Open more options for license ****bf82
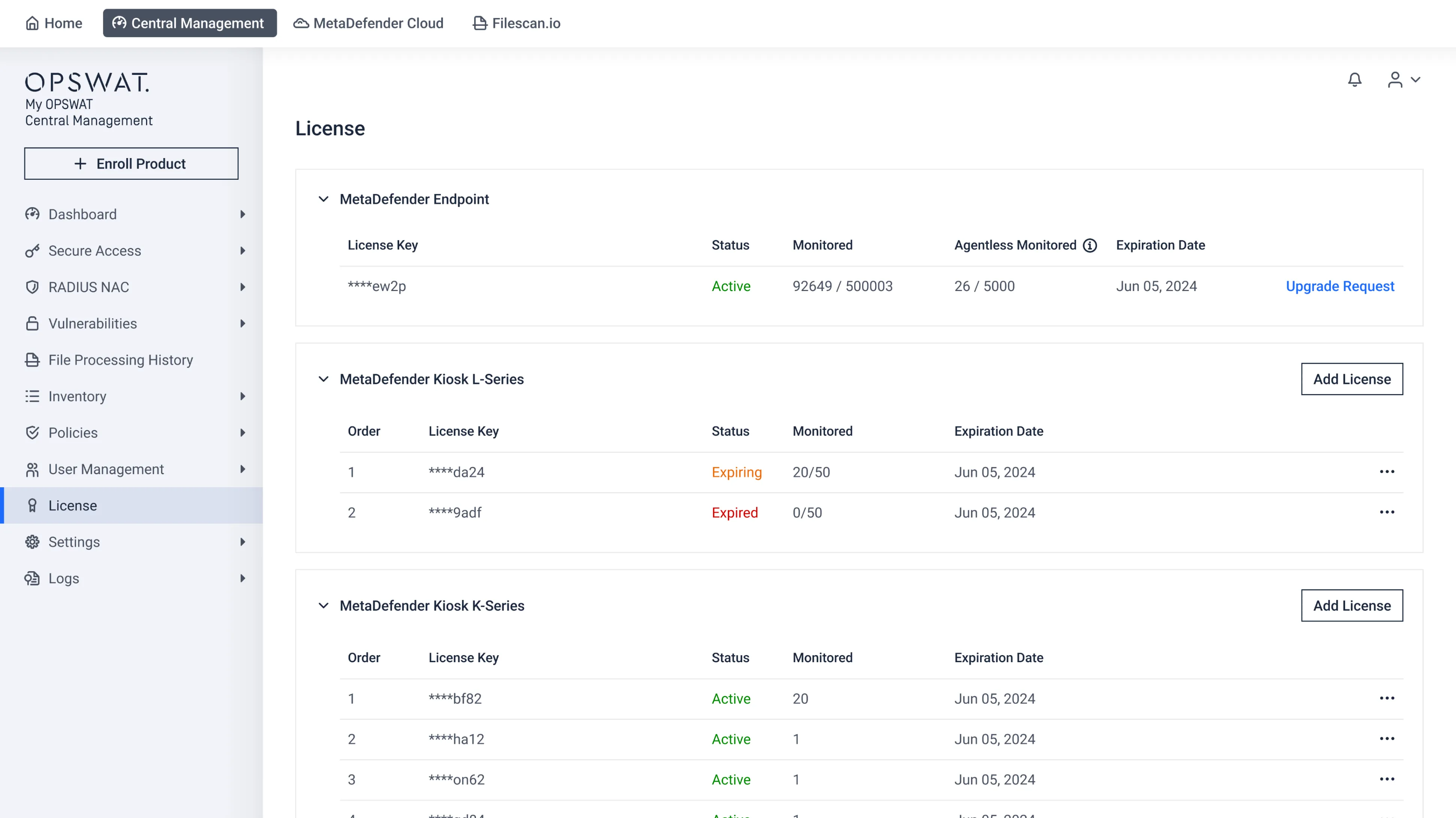This screenshot has width=1456, height=818. click(1386, 698)
